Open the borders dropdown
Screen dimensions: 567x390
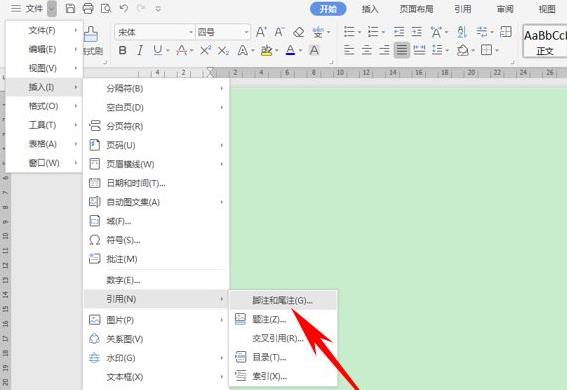coord(497,51)
